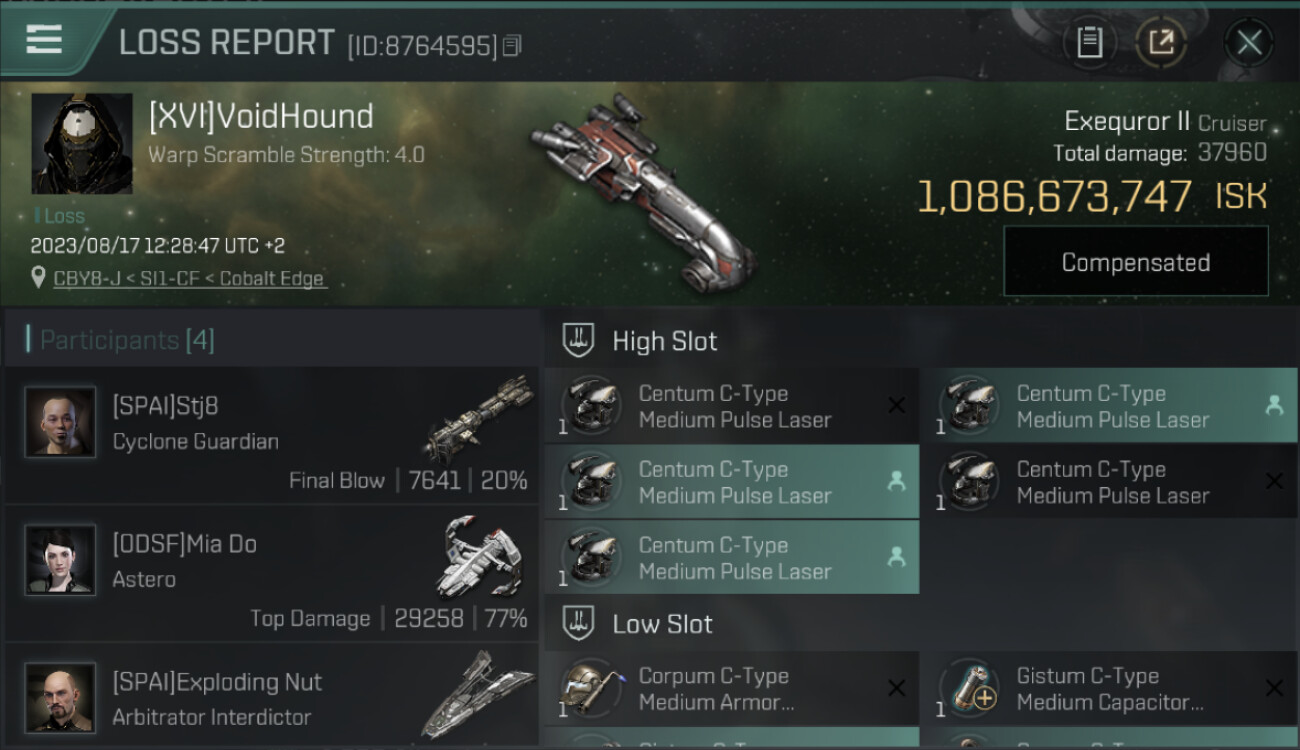Select the first Centum C-Type Pulse Laser

[732, 406]
